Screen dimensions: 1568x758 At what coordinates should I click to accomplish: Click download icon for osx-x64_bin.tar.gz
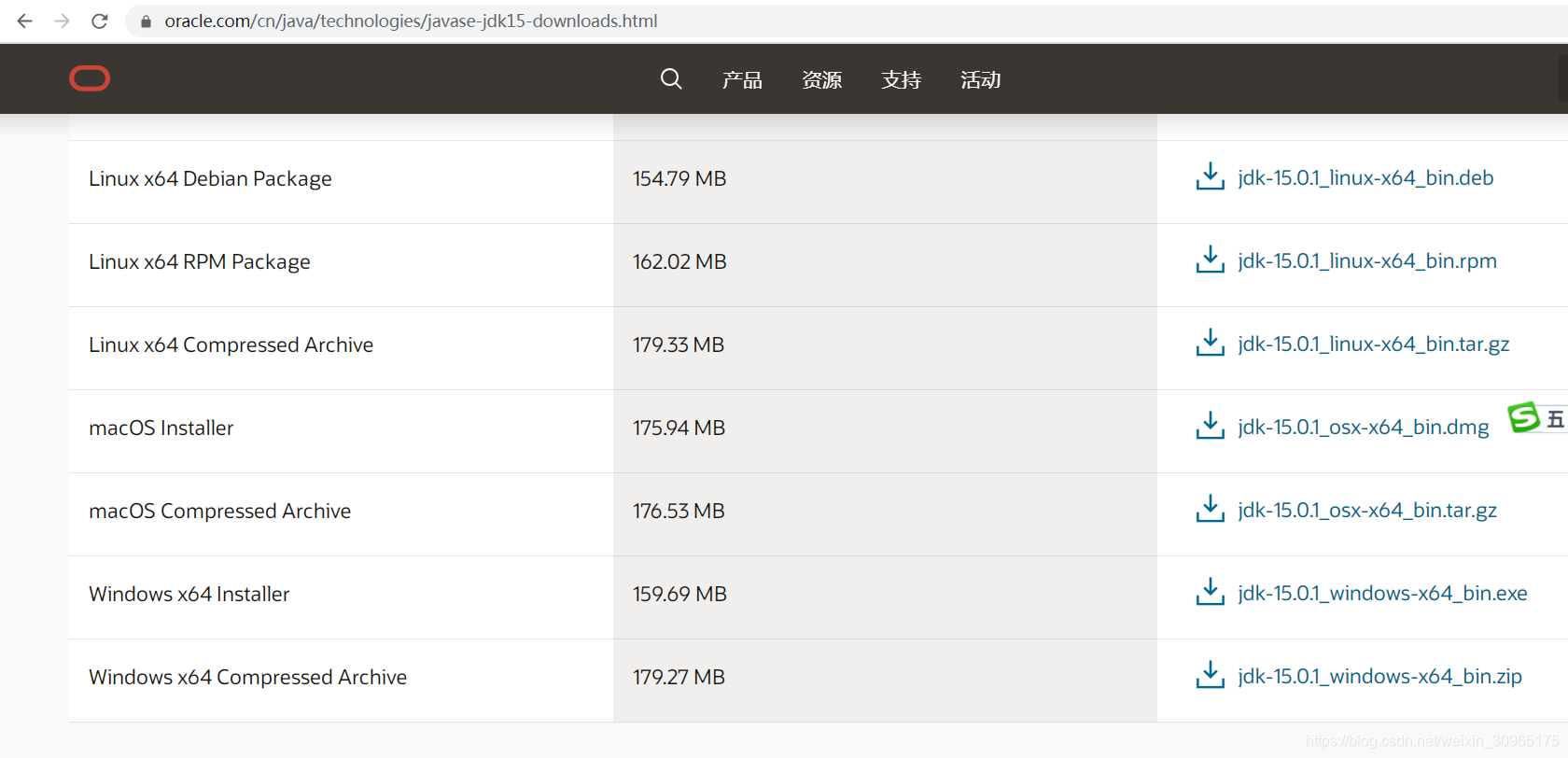tap(1211, 509)
